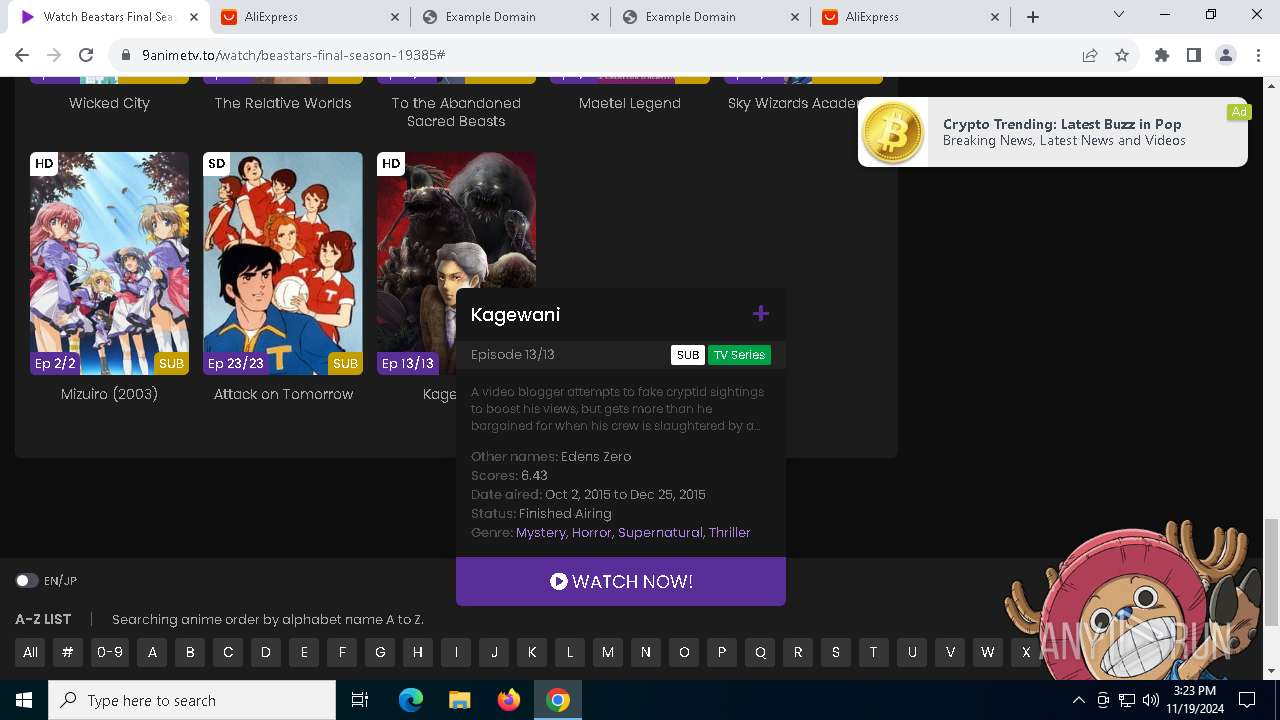Open the share page icon in address bar
This screenshot has width=1280, height=720.
(1090, 55)
